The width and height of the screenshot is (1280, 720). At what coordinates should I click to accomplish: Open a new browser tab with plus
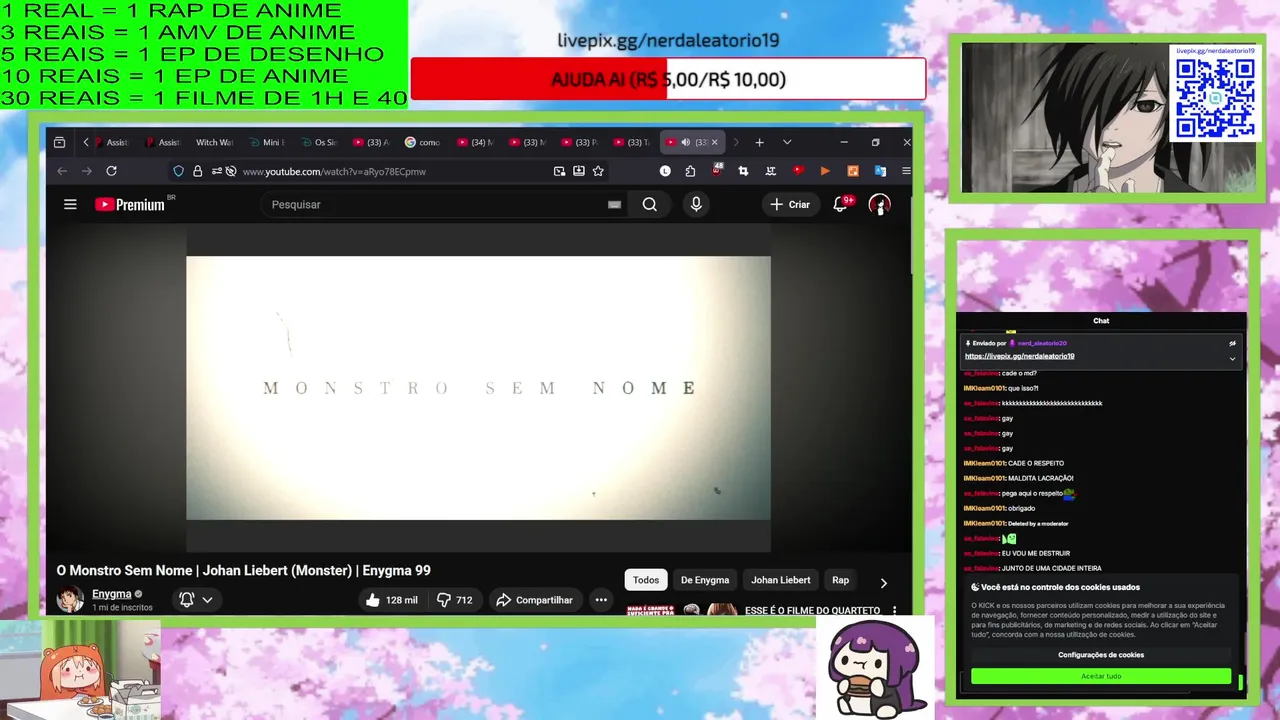pyautogui.click(x=759, y=142)
